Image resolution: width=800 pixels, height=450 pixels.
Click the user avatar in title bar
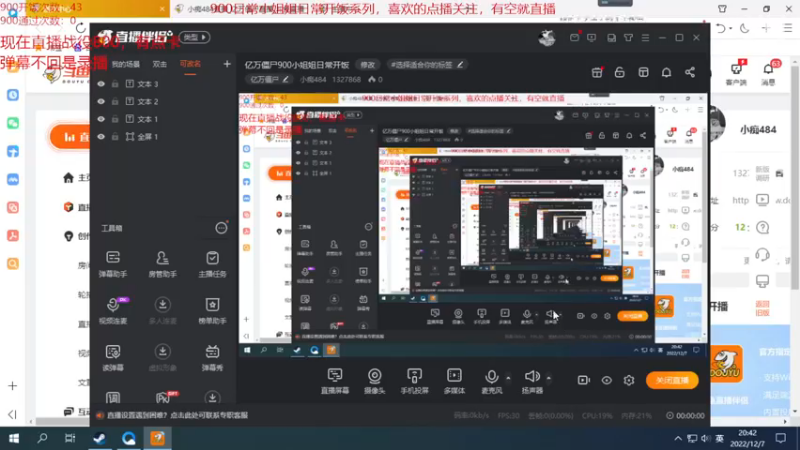tap(547, 38)
